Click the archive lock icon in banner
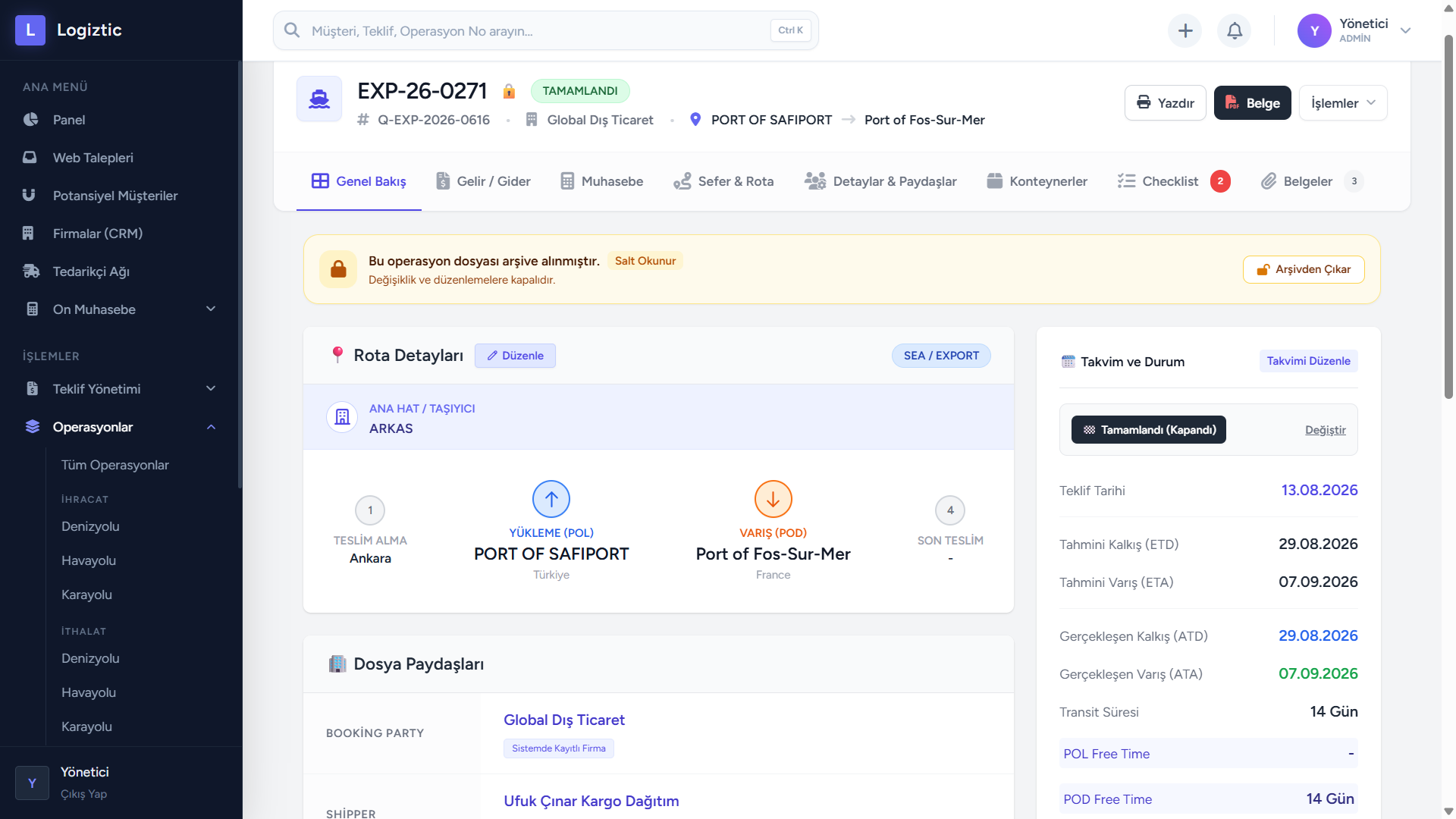This screenshot has height=819, width=1456. [338, 269]
